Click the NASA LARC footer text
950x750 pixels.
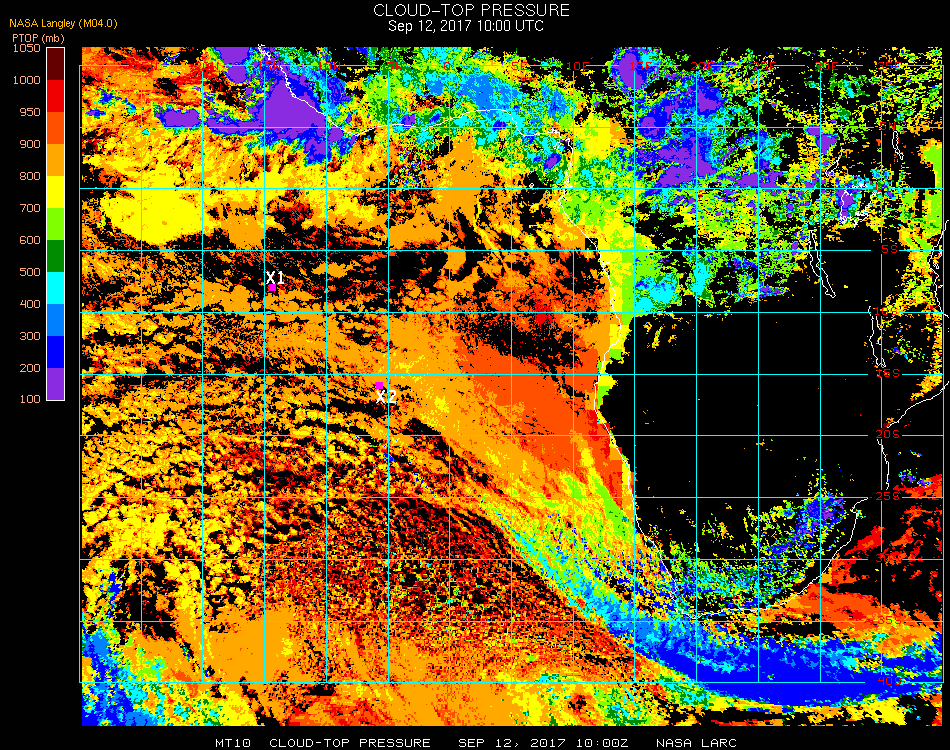[696, 743]
